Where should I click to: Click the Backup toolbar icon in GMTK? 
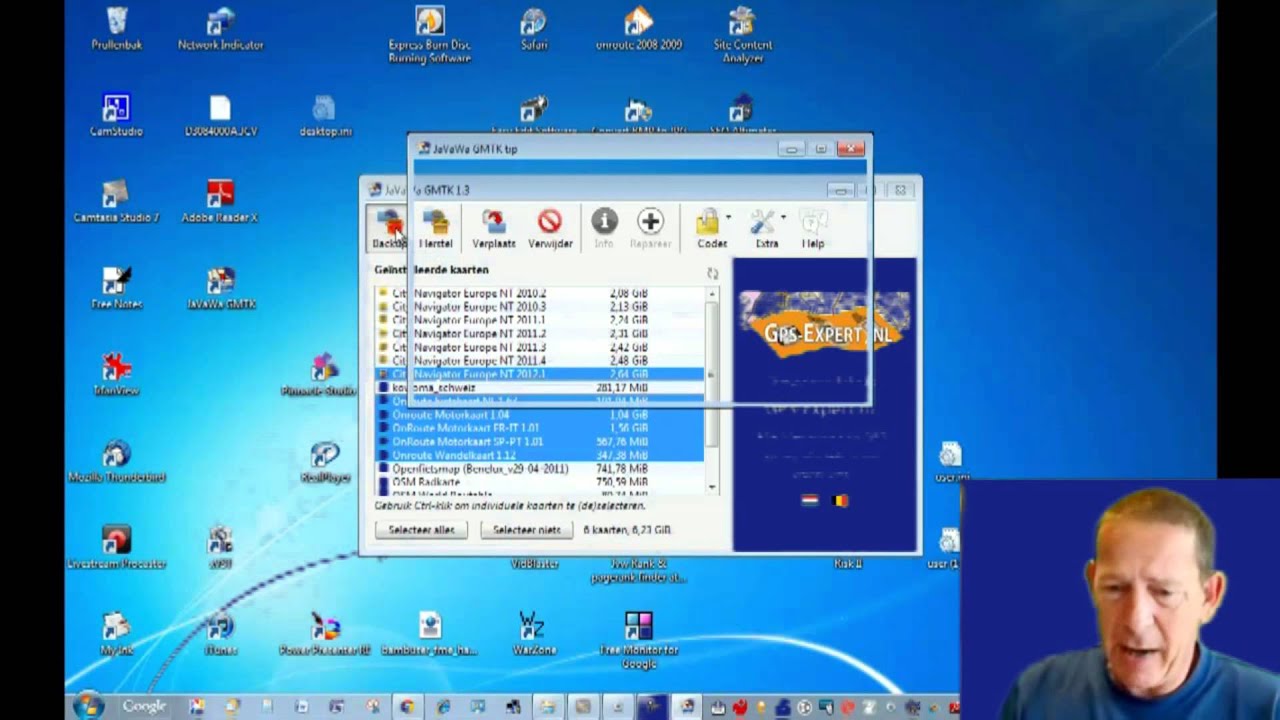[389, 228]
